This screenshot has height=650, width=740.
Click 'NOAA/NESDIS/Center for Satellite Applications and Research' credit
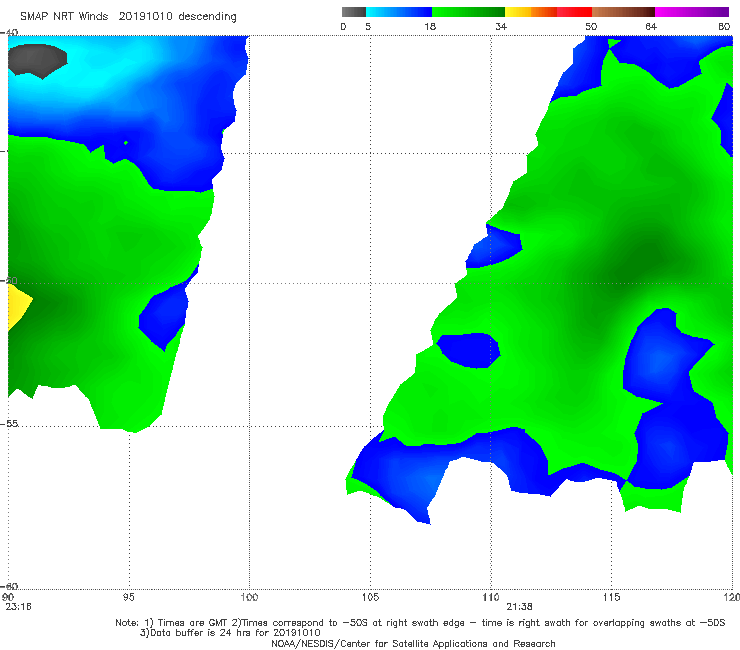(x=413, y=643)
